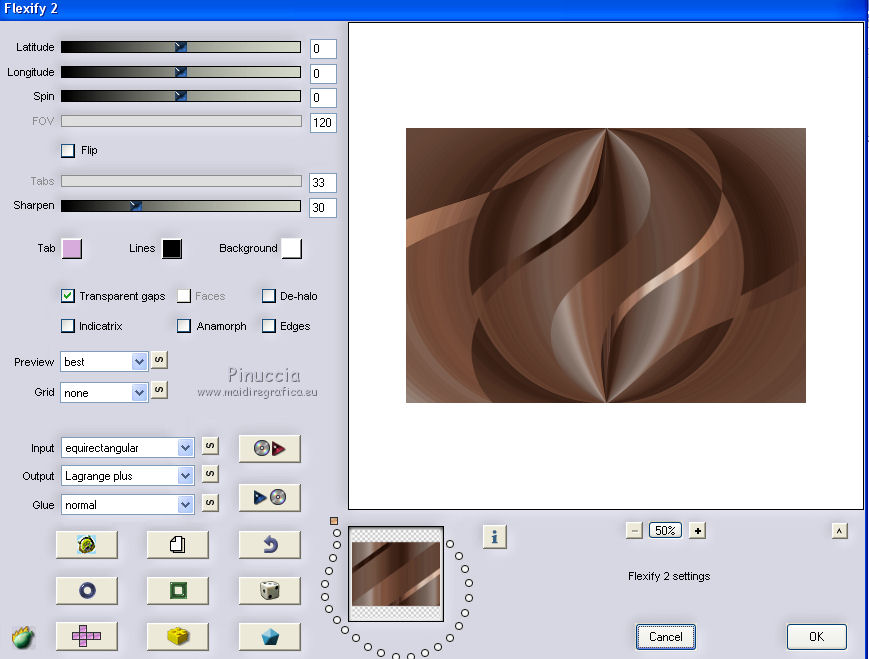Click the small caret button near preview corner
Image resolution: width=869 pixels, height=659 pixels.
tap(839, 531)
